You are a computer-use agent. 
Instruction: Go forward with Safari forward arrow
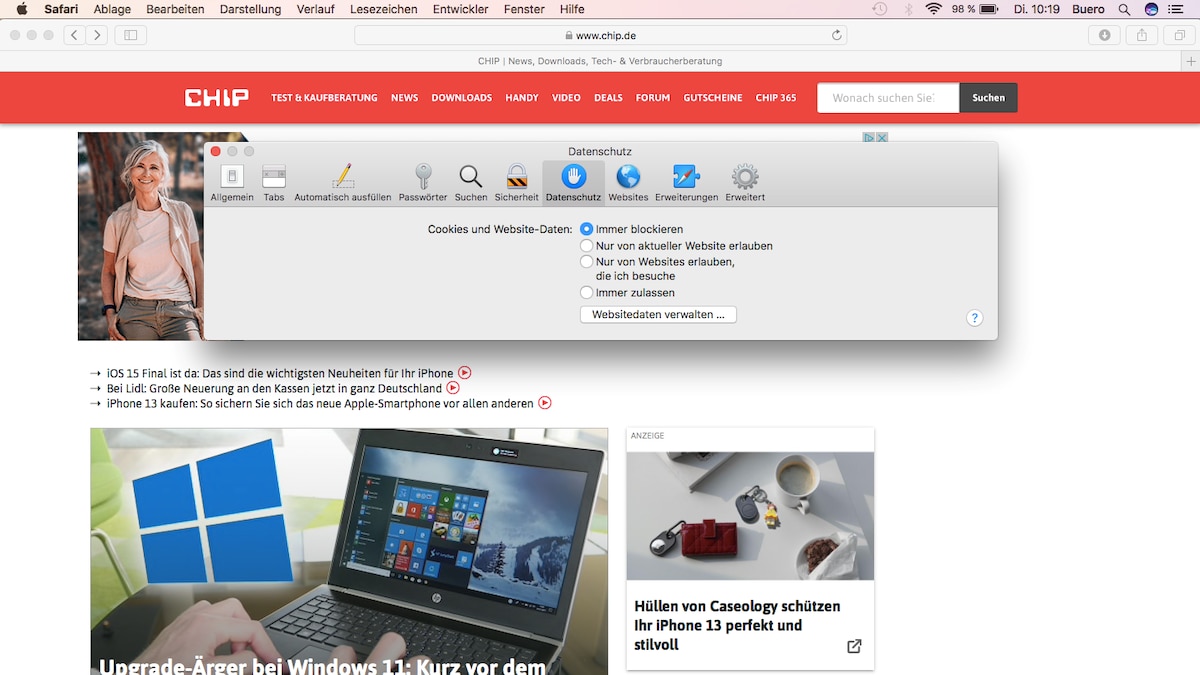[97, 35]
